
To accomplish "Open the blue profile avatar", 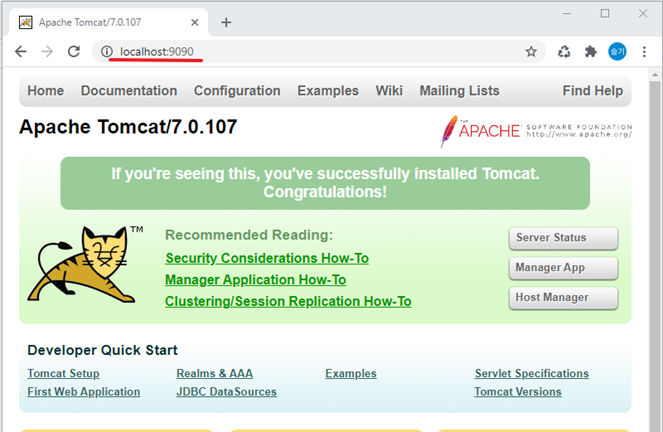I will 617,52.
